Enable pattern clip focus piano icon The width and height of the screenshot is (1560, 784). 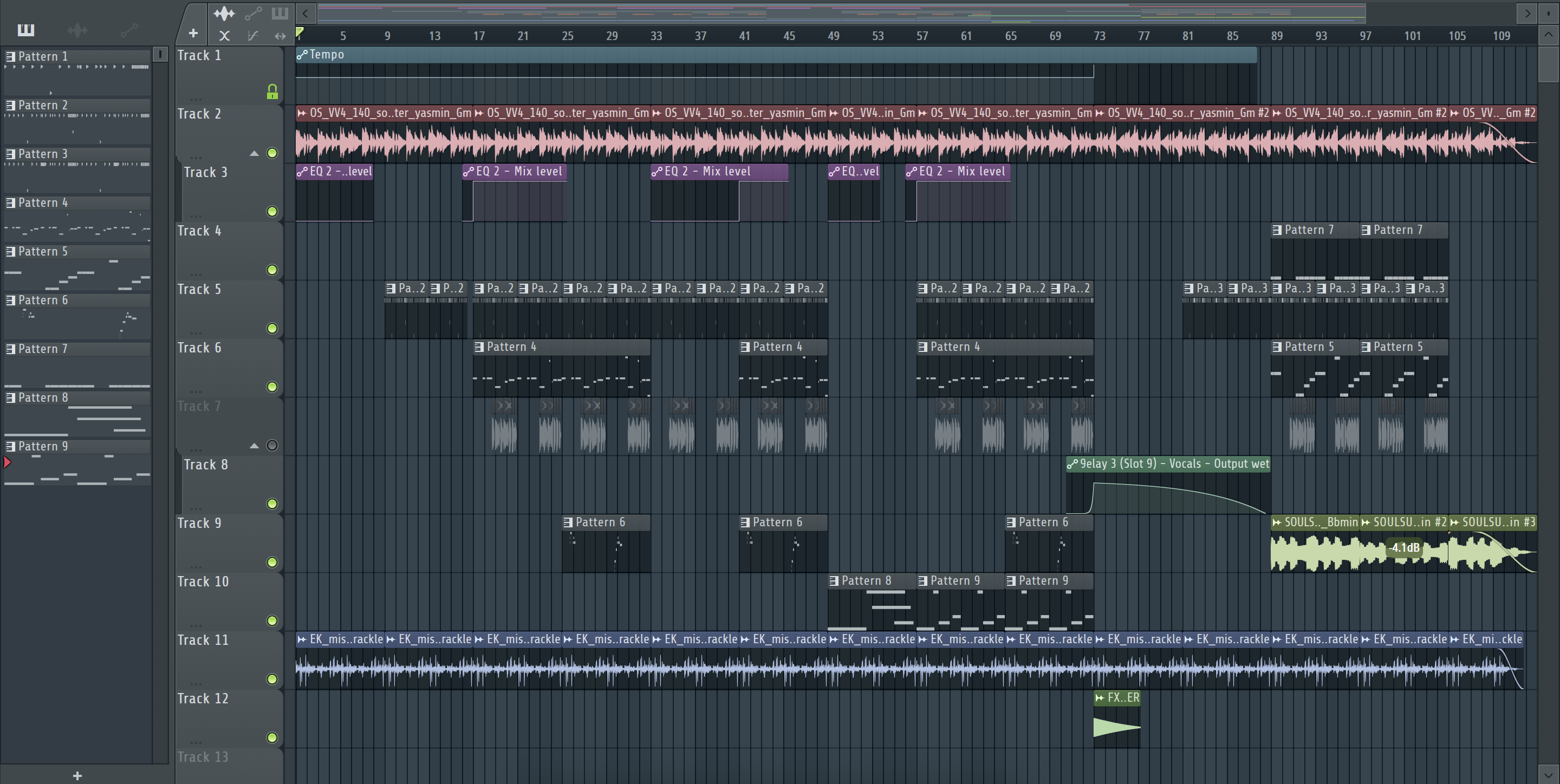[x=280, y=12]
